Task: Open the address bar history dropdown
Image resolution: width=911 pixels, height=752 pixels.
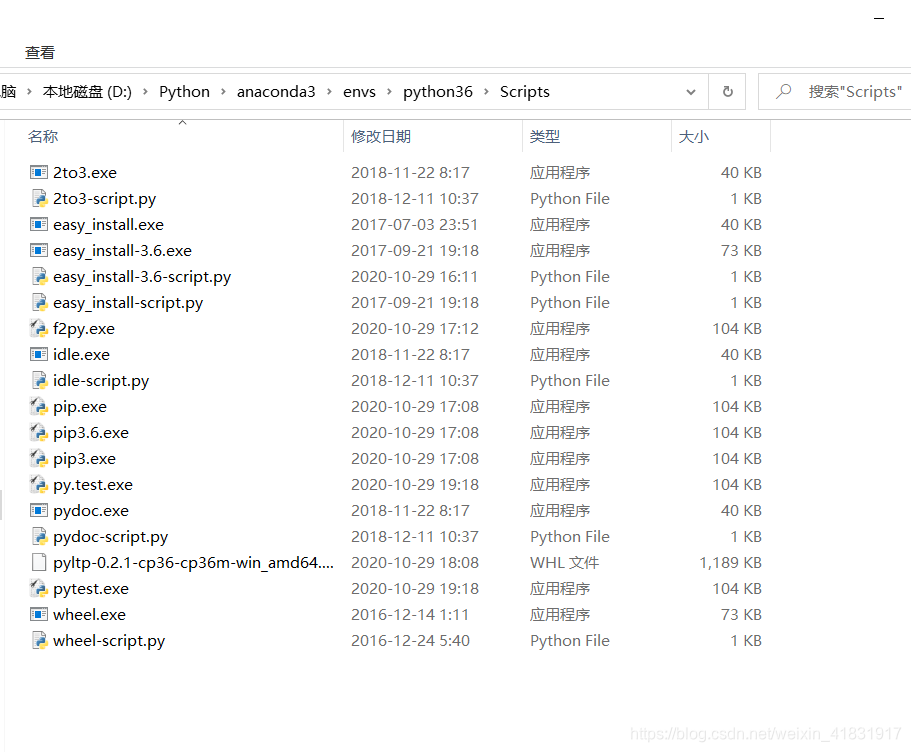Action: 691,92
